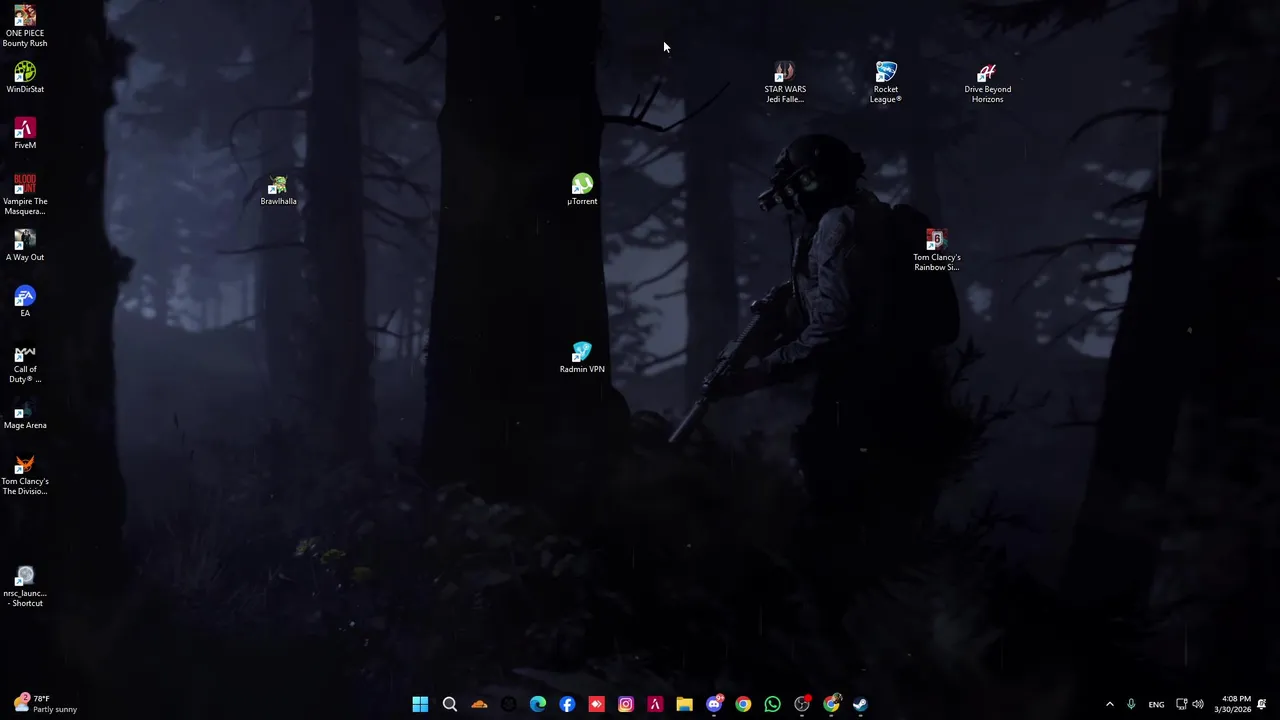Open WhatsApp from the taskbar
1280x720 pixels.
(772, 704)
